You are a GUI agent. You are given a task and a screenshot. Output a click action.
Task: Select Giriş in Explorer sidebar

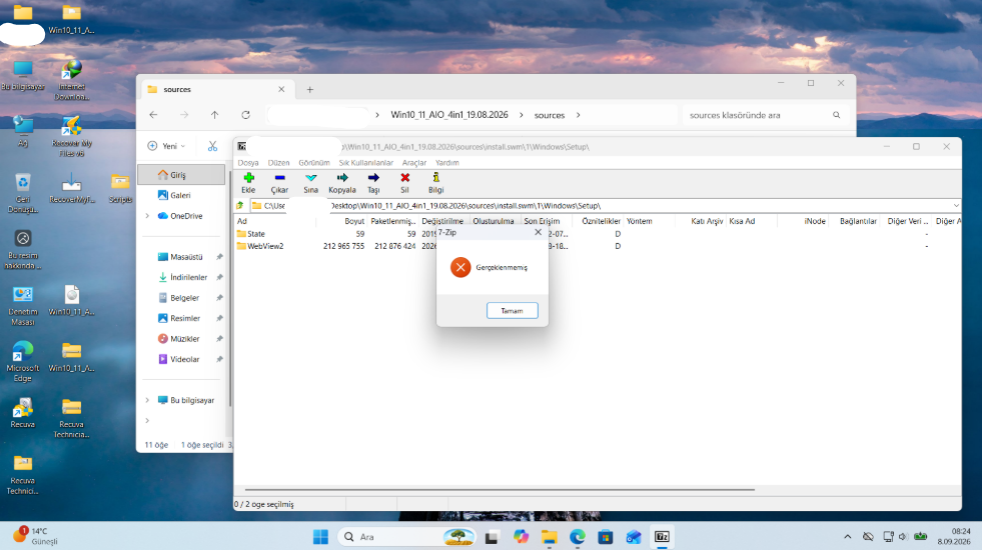(181, 175)
